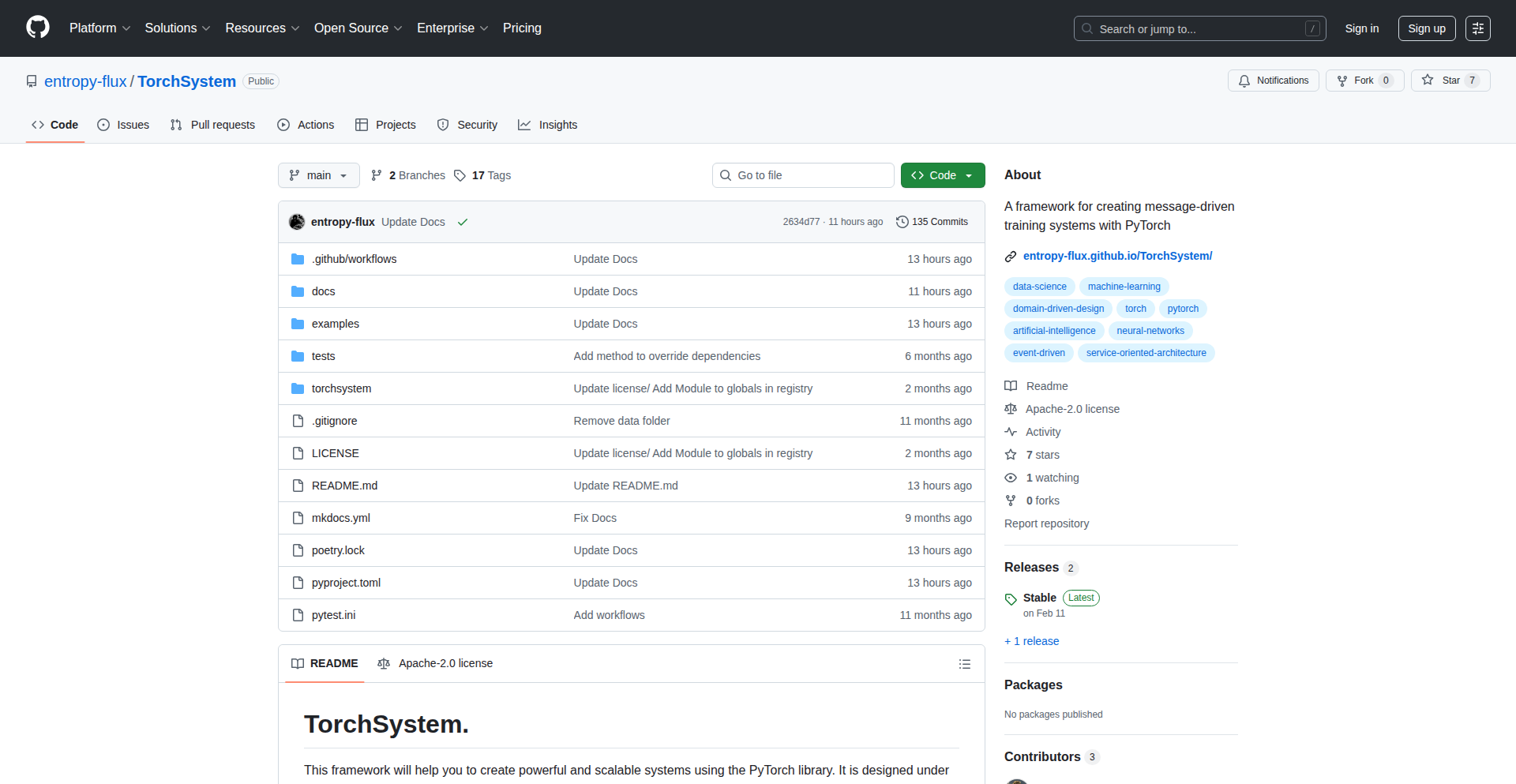Click the Stable release tag icon

(1011, 599)
